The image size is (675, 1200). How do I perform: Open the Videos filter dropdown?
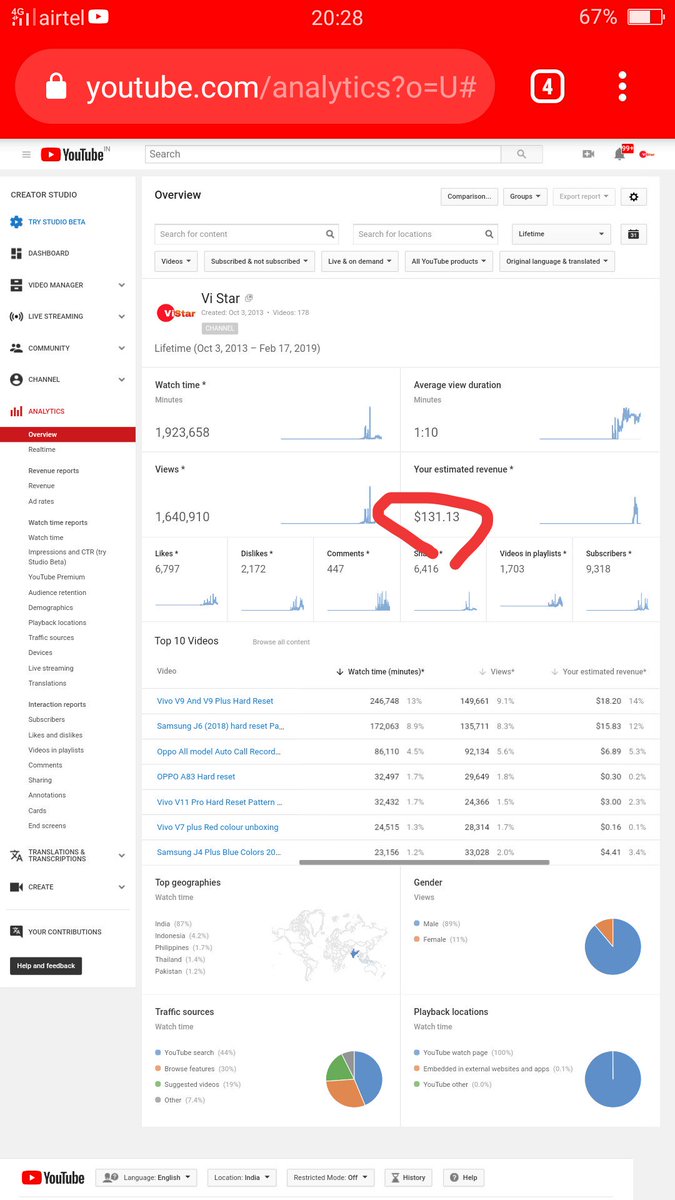(x=176, y=261)
